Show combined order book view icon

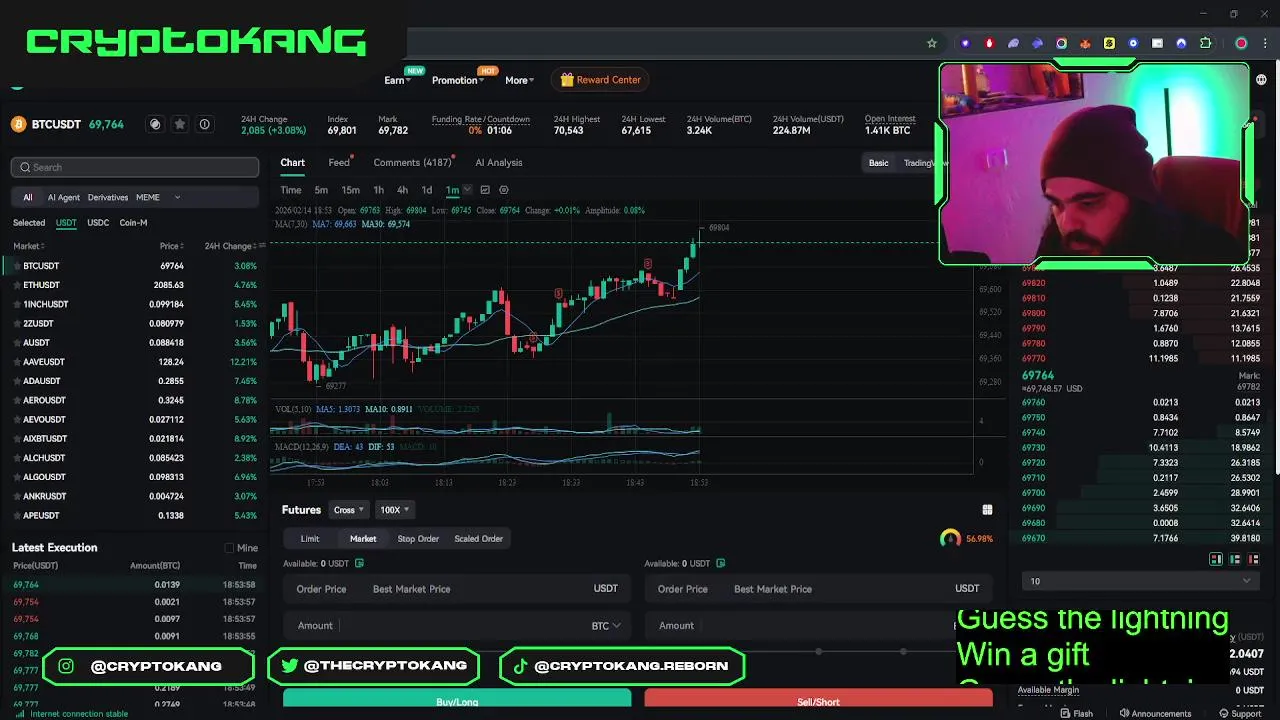1216,559
